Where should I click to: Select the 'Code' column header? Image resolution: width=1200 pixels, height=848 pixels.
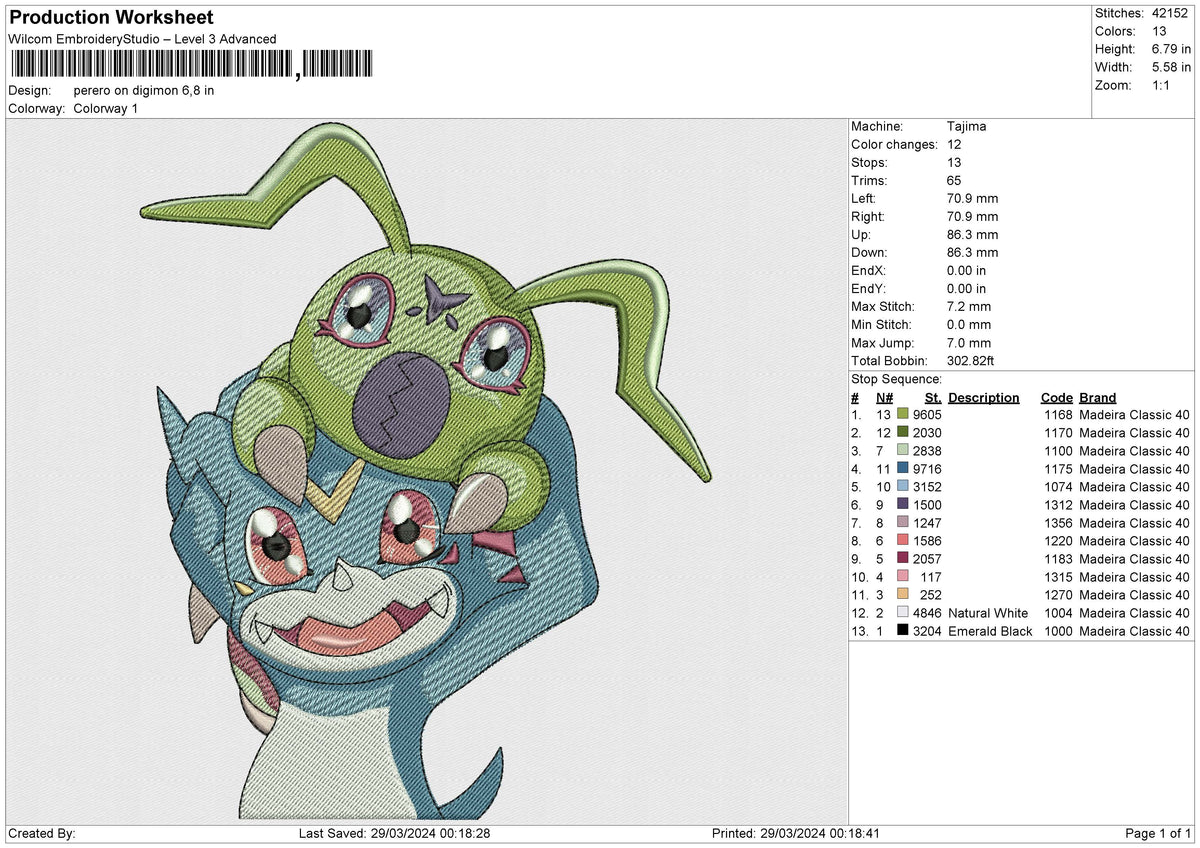click(1056, 397)
